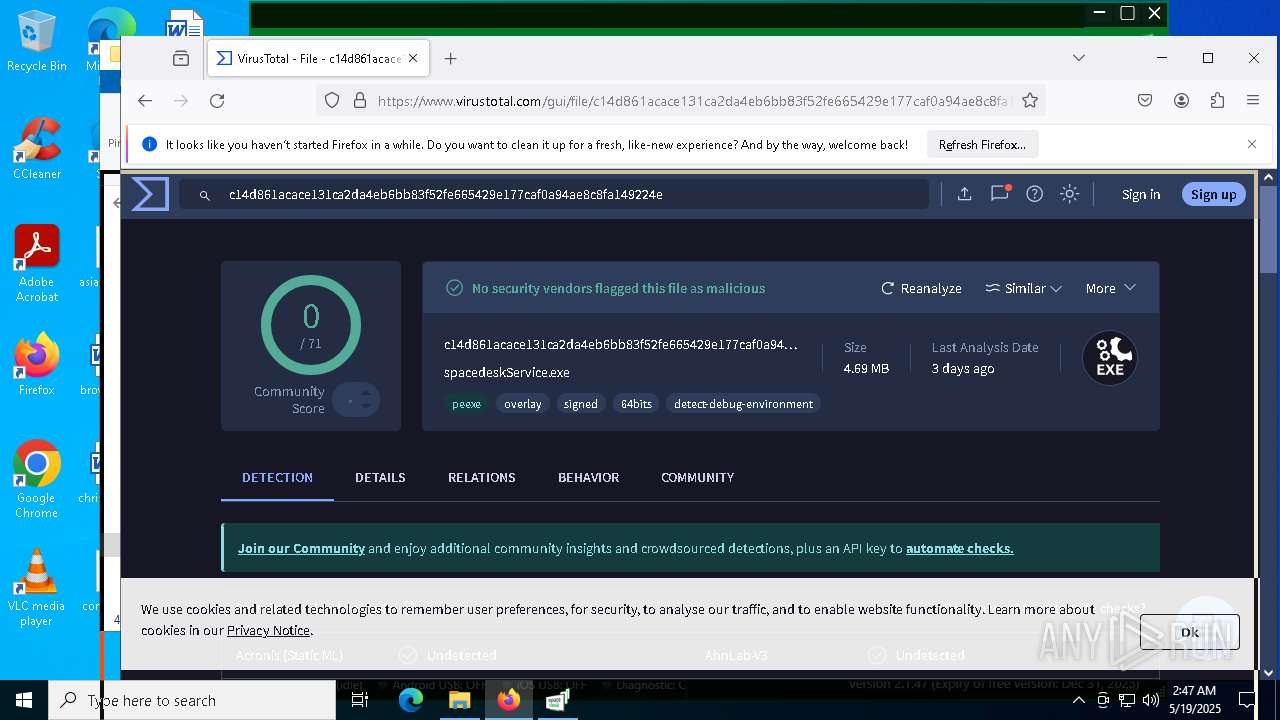
Task: Expand the More dropdown
Action: click(1111, 288)
